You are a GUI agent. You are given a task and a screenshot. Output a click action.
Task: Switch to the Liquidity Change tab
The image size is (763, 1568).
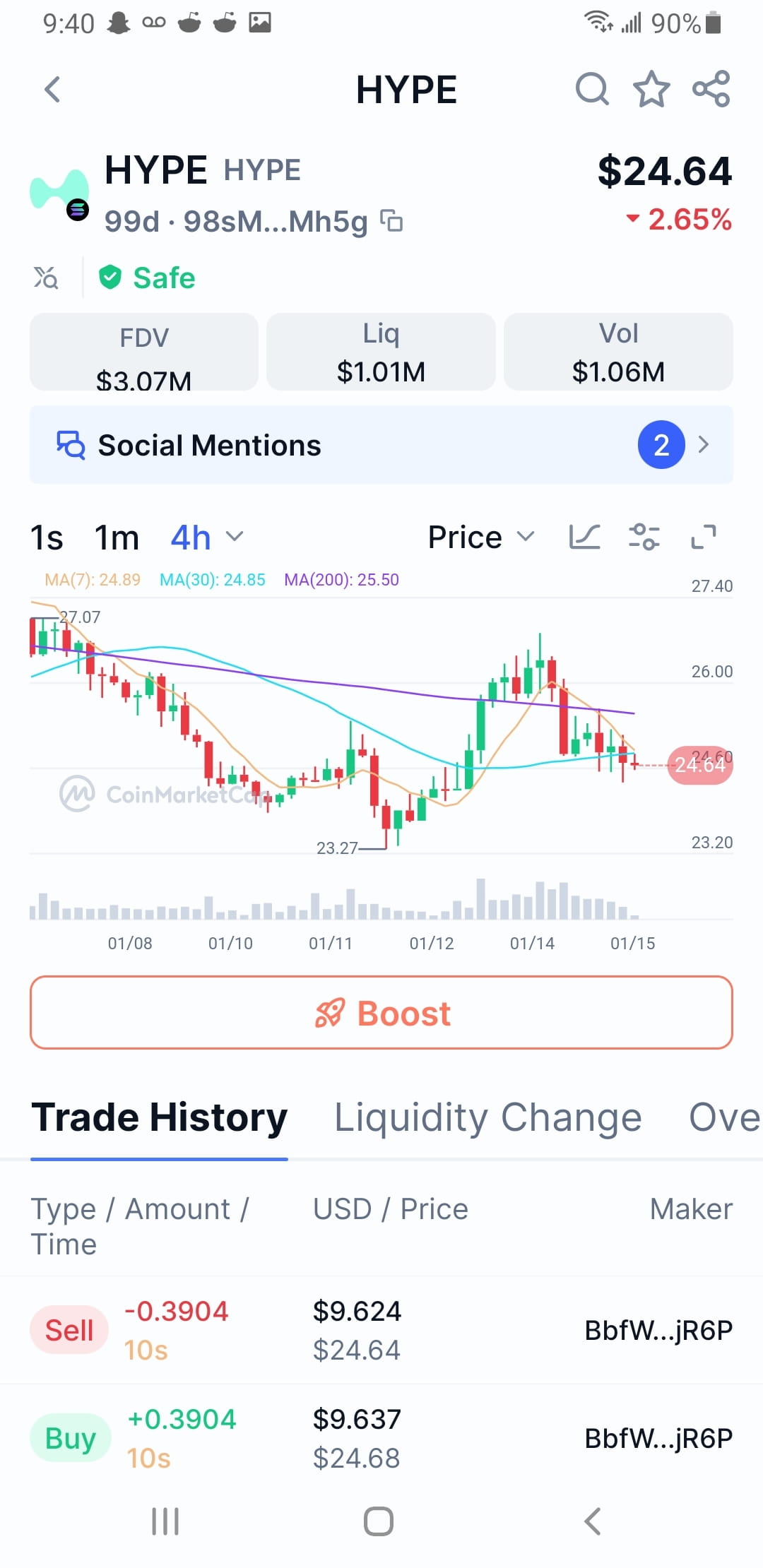(487, 1118)
